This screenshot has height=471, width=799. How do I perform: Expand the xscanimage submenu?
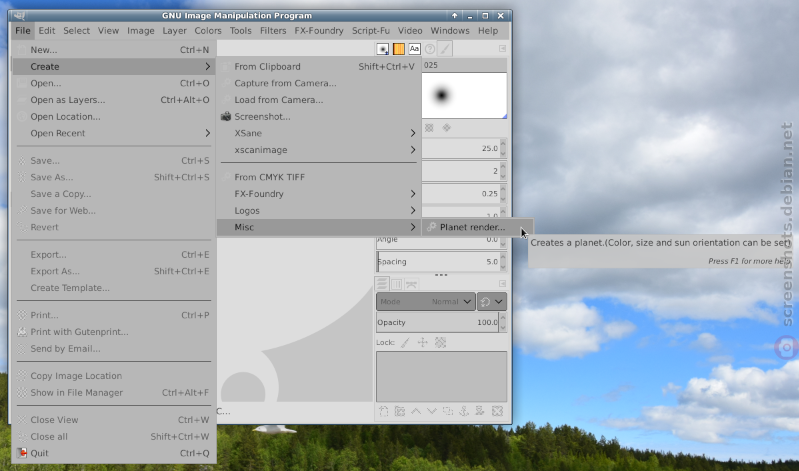point(318,150)
